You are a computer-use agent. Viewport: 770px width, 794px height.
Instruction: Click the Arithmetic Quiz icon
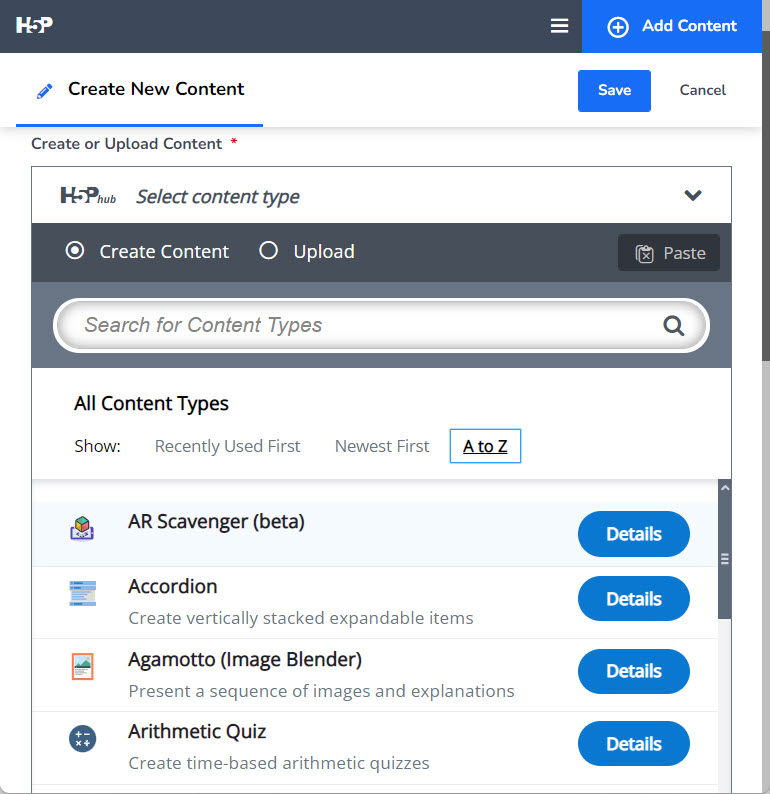click(83, 739)
